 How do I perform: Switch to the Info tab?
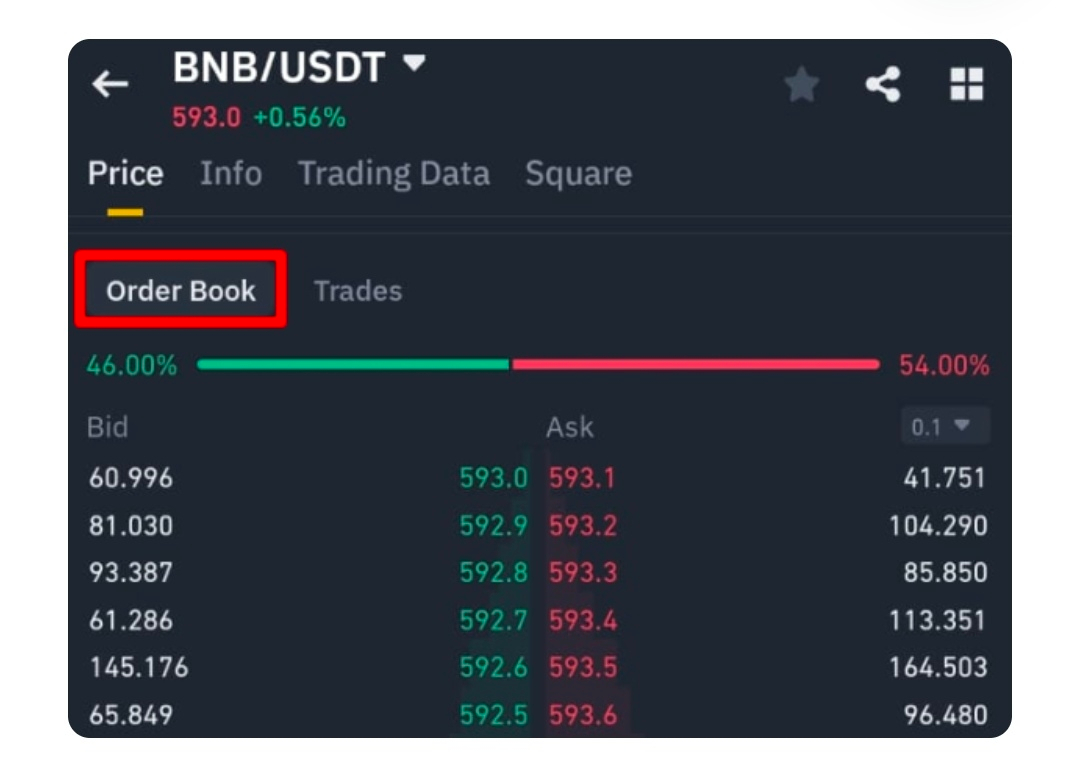point(231,174)
